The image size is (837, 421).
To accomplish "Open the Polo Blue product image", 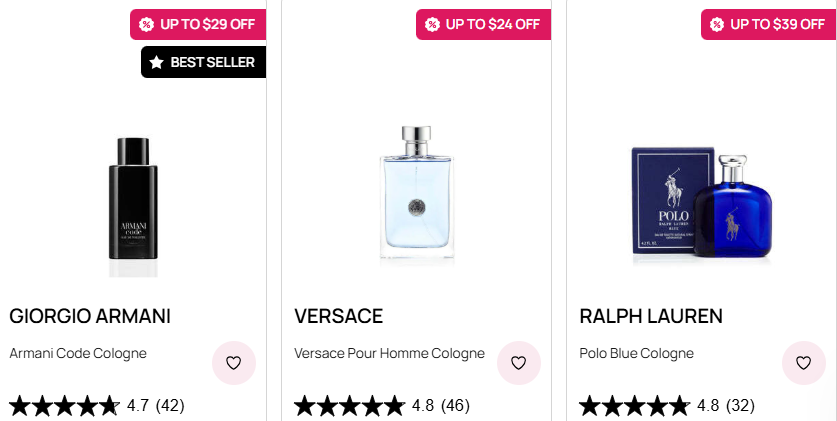I will point(703,205).
